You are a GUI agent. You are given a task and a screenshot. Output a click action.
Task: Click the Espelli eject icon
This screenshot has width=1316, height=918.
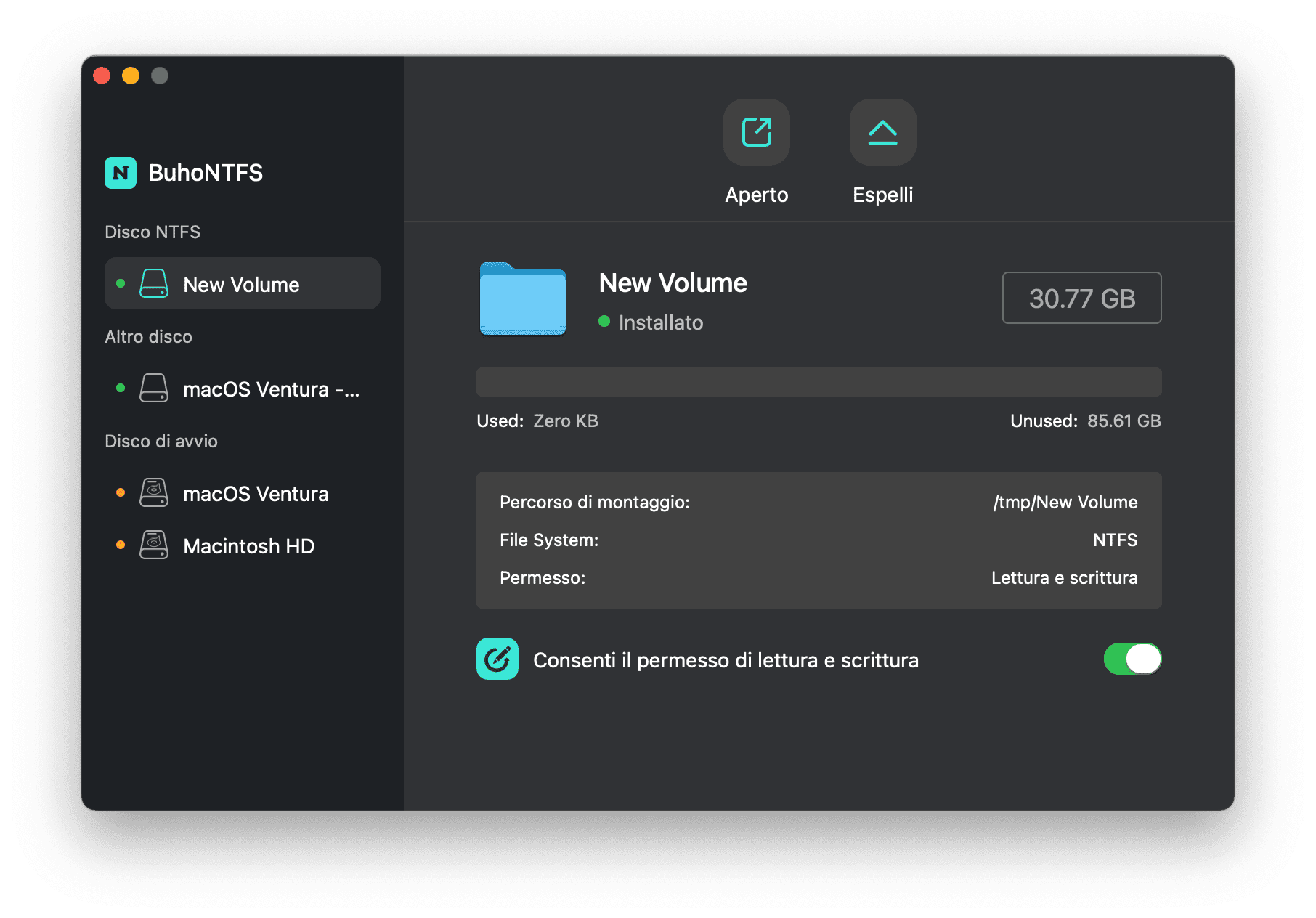click(882, 132)
